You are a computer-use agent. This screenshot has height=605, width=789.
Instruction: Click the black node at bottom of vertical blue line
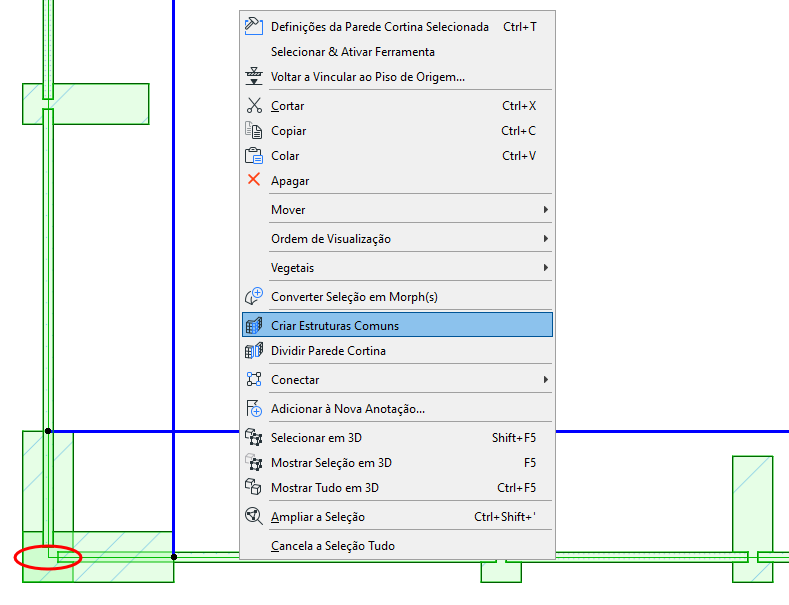[174, 557]
